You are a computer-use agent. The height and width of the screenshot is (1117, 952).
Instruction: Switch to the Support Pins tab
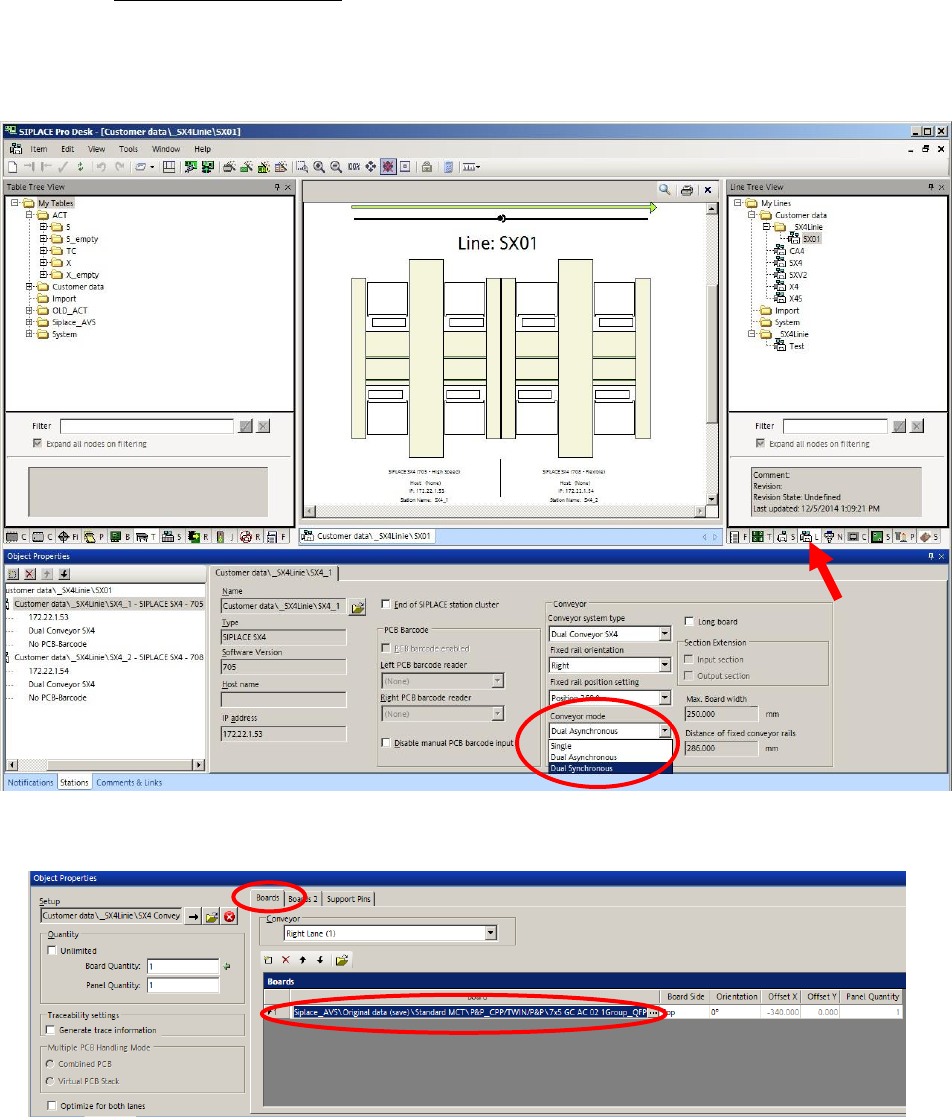pyautogui.click(x=348, y=899)
